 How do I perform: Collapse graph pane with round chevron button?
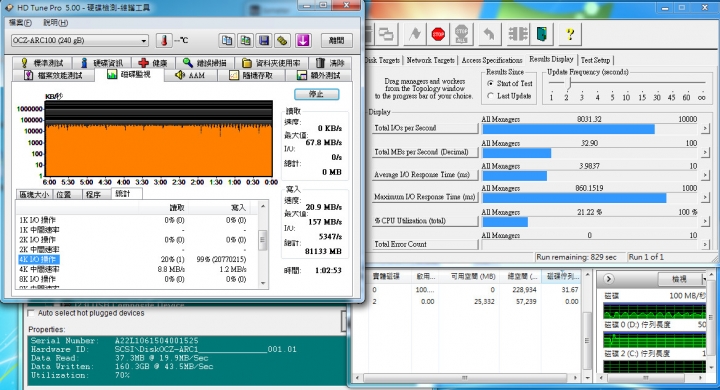coord(609,279)
